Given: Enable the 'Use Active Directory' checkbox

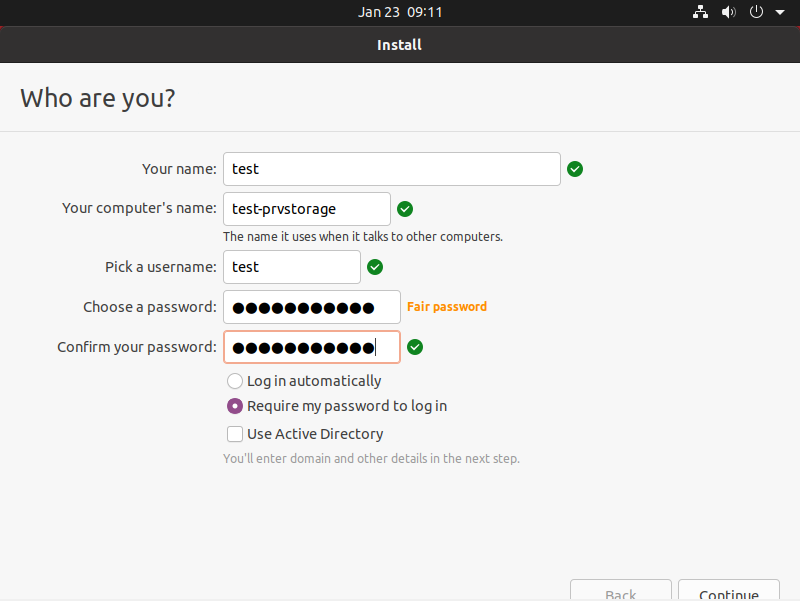Looking at the screenshot, I should point(234,434).
